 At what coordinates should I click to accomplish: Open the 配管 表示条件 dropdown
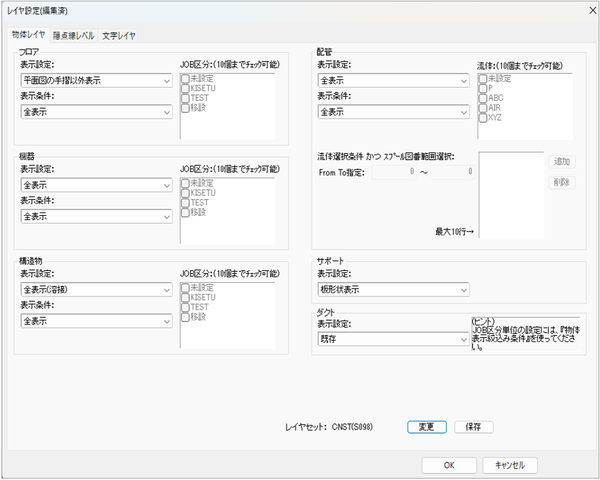coord(393,113)
